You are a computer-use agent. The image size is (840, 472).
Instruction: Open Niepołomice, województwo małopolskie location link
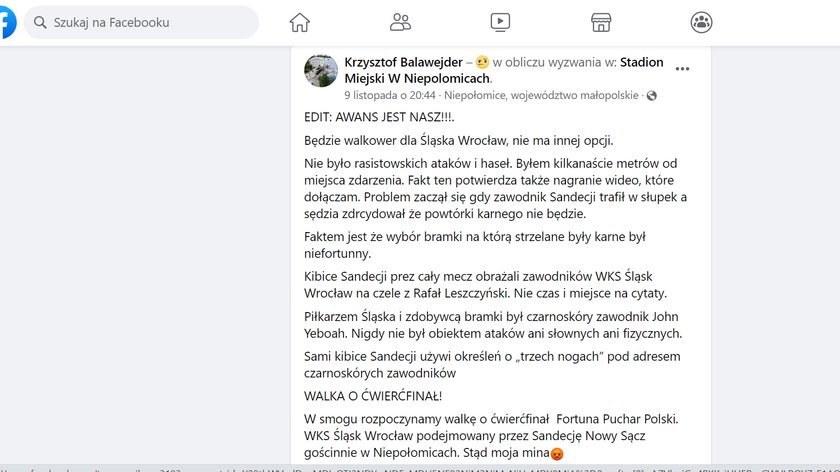(x=541, y=96)
